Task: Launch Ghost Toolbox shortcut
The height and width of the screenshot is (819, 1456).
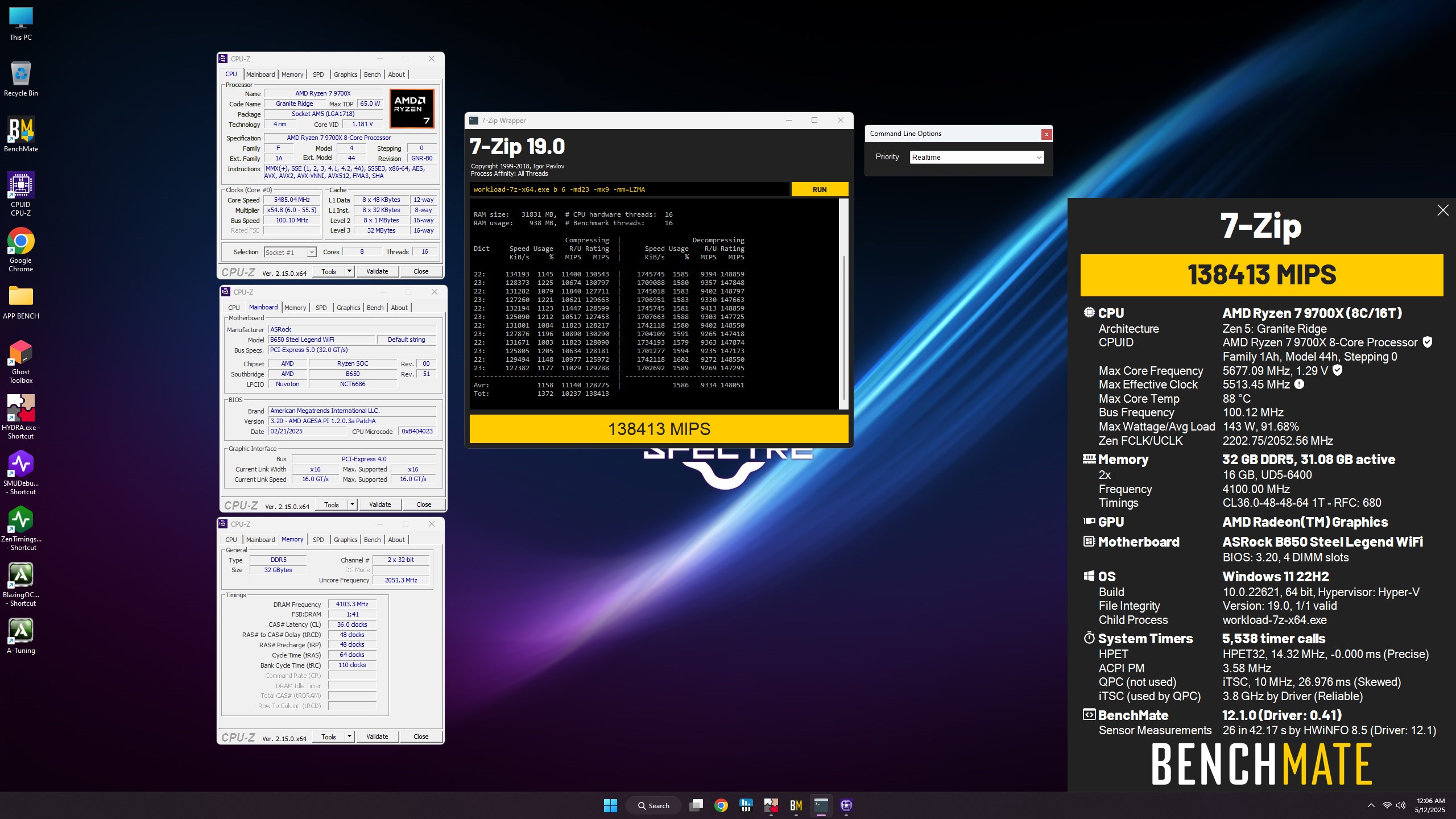Action: click(21, 362)
